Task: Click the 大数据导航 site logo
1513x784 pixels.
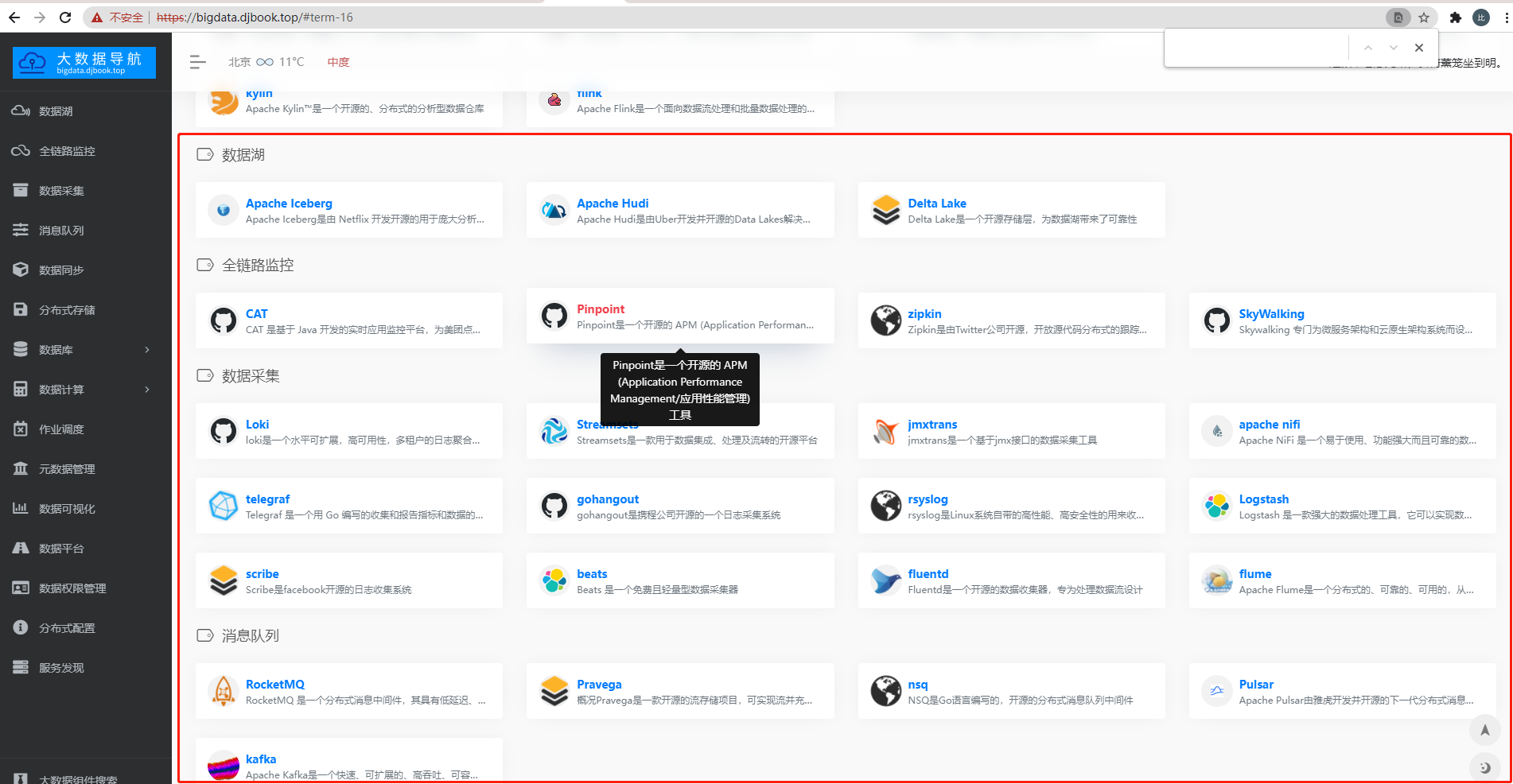Action: point(84,63)
